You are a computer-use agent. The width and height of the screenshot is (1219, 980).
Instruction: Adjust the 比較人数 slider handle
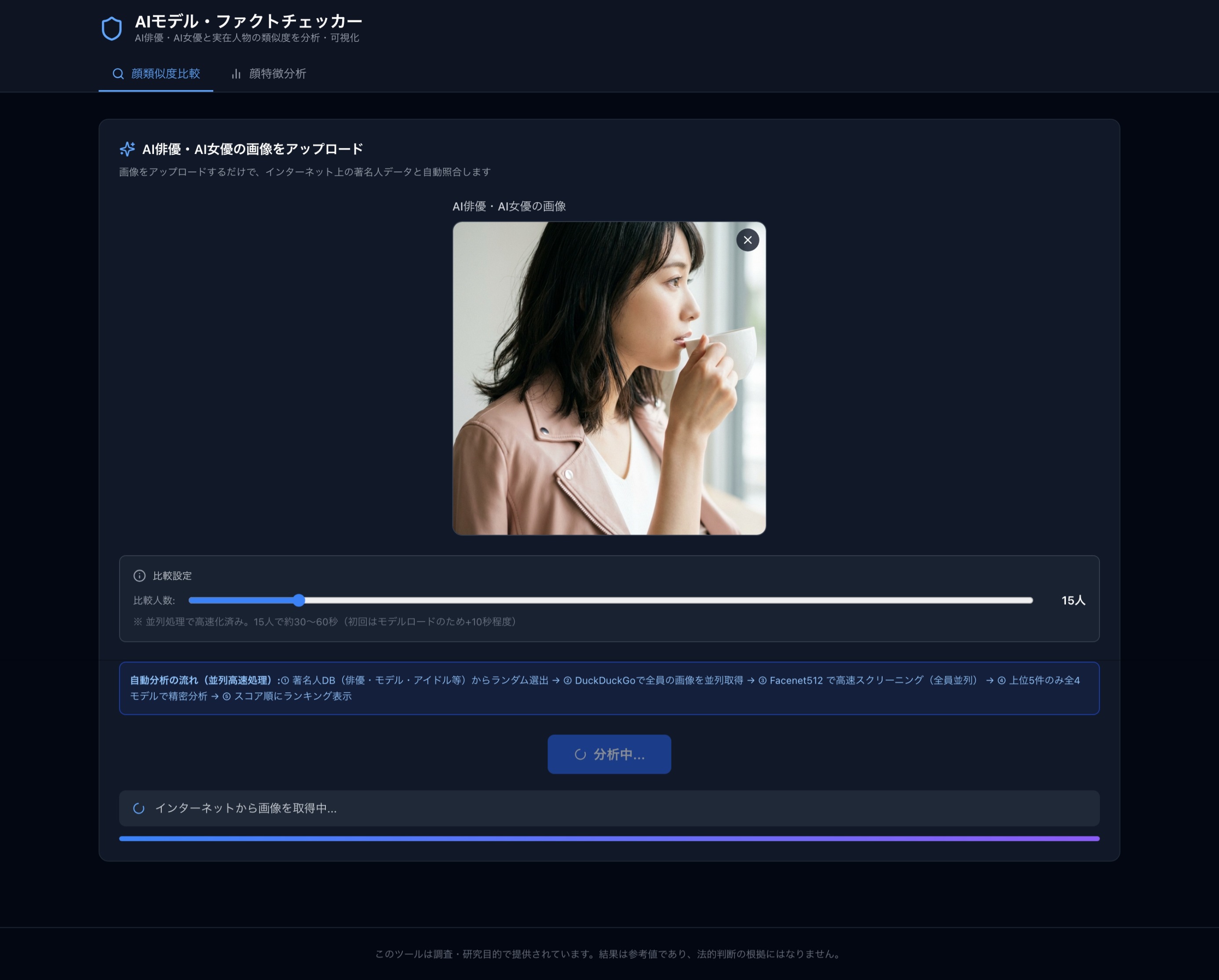click(x=299, y=600)
